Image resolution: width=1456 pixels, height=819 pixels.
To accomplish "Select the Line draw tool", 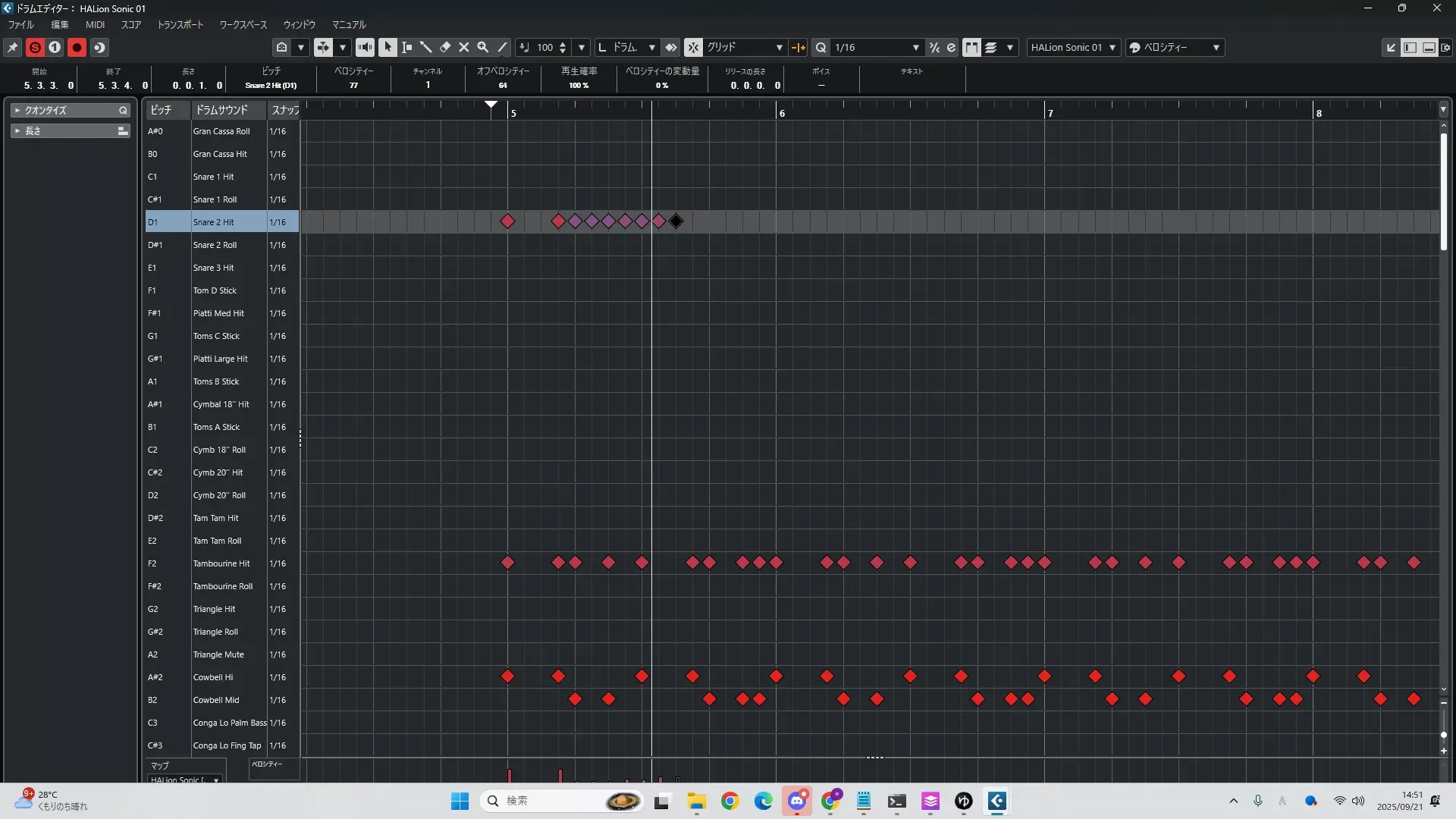I will click(x=502, y=47).
